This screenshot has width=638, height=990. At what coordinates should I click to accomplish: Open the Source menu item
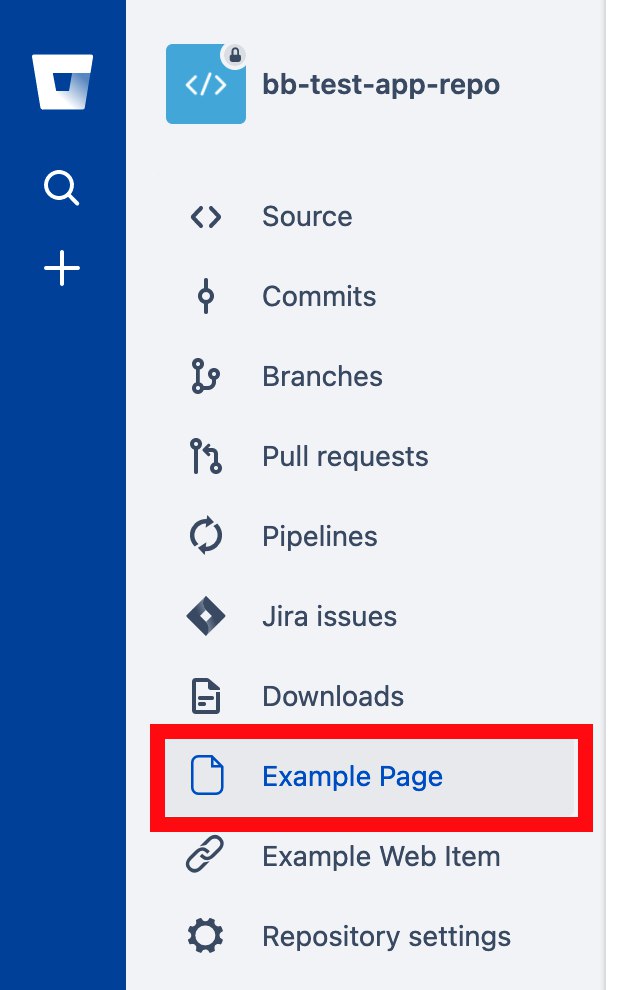pyautogui.click(x=307, y=217)
